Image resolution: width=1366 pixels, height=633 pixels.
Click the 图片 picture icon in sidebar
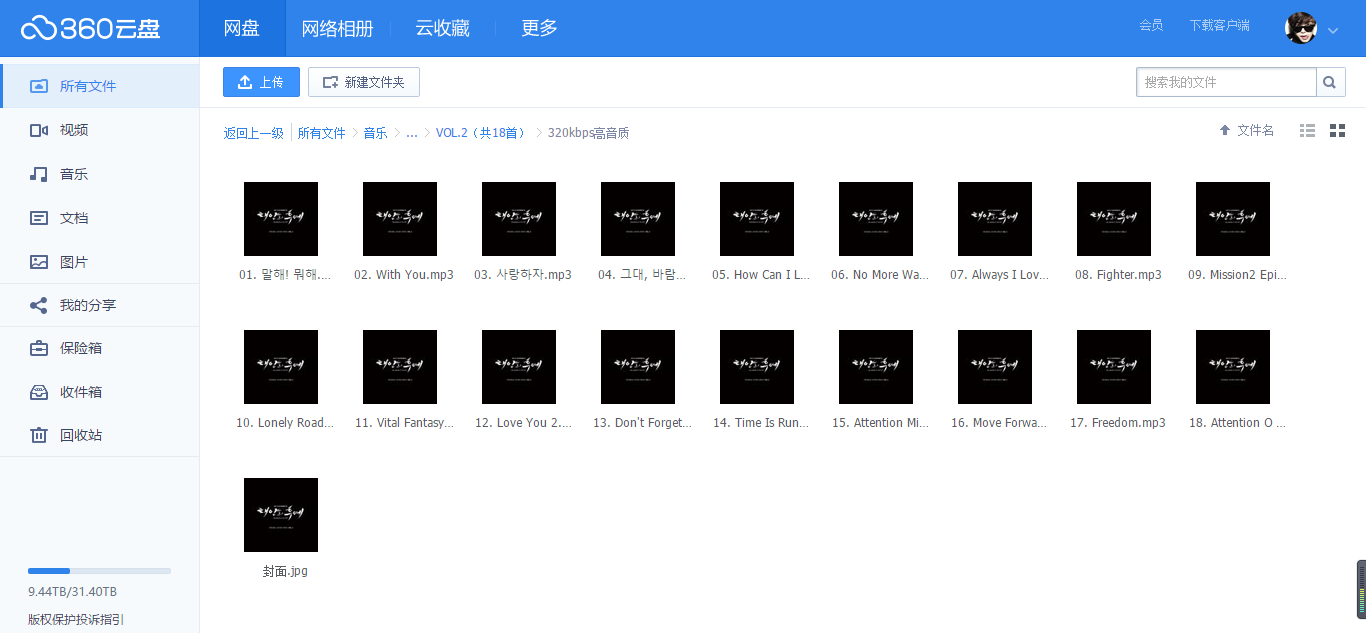click(39, 262)
